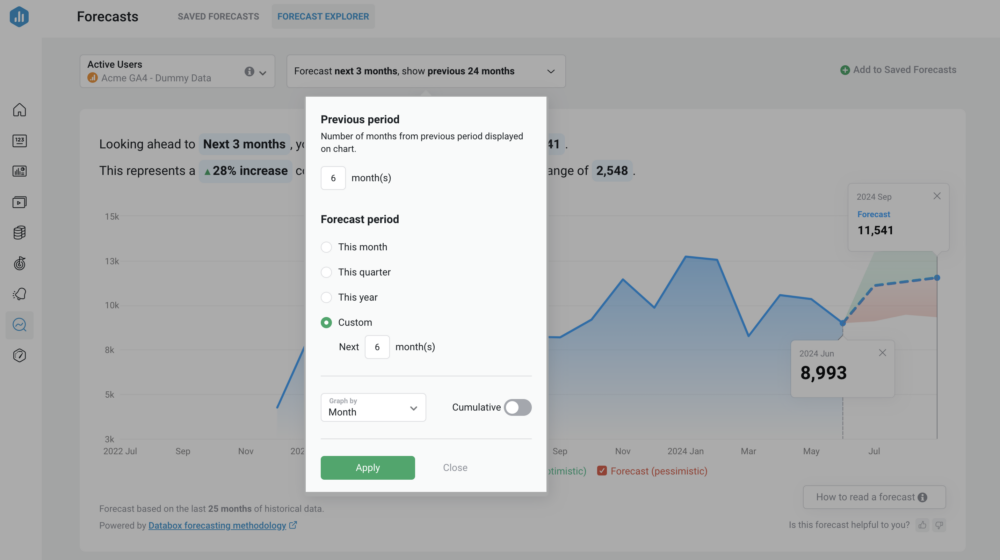Viewport: 1000px width, 560px height.
Task: Click the Active Users info icon
Action: tap(249, 71)
